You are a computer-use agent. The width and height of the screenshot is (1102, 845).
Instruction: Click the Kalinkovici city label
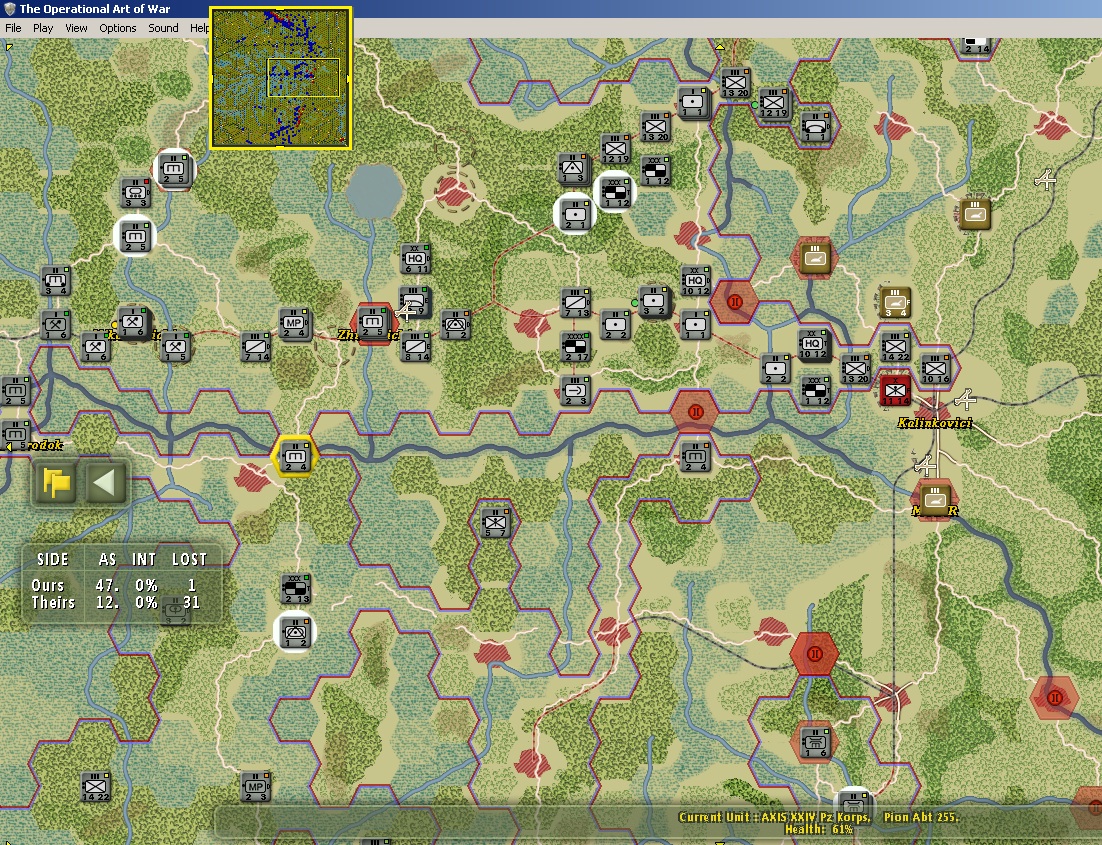tap(935, 422)
